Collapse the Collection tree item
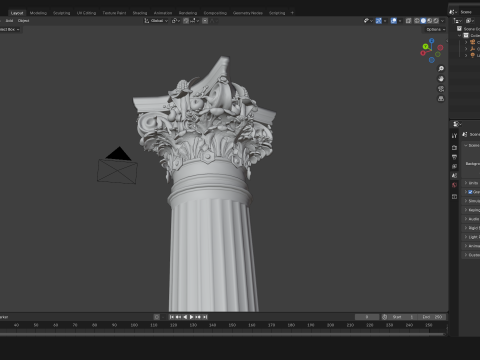Viewport: 480px width, 360px height. click(x=460, y=35)
